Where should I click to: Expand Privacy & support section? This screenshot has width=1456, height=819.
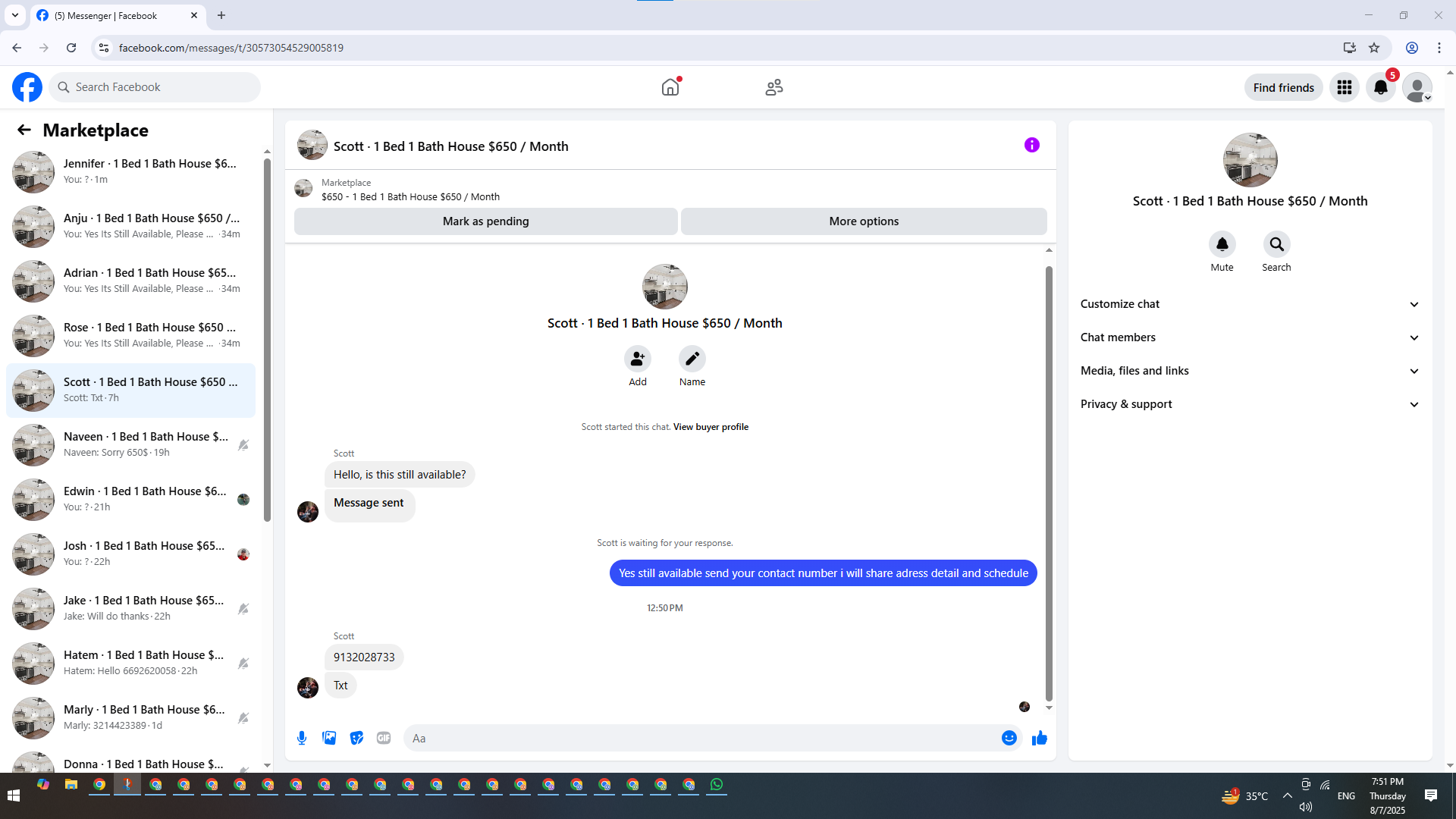[1250, 404]
